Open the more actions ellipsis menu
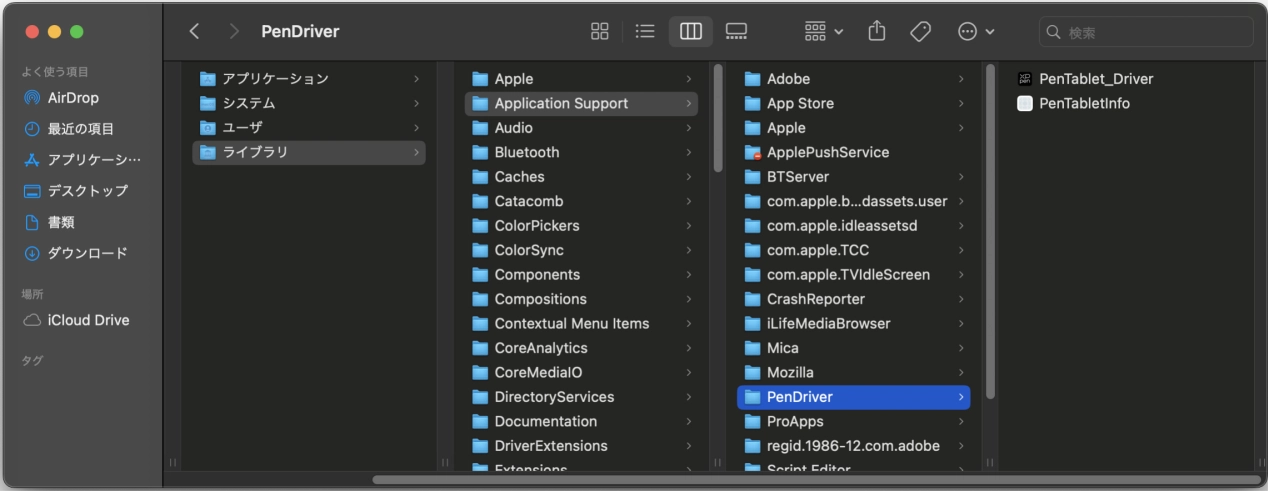The image size is (1269, 492). [975, 31]
